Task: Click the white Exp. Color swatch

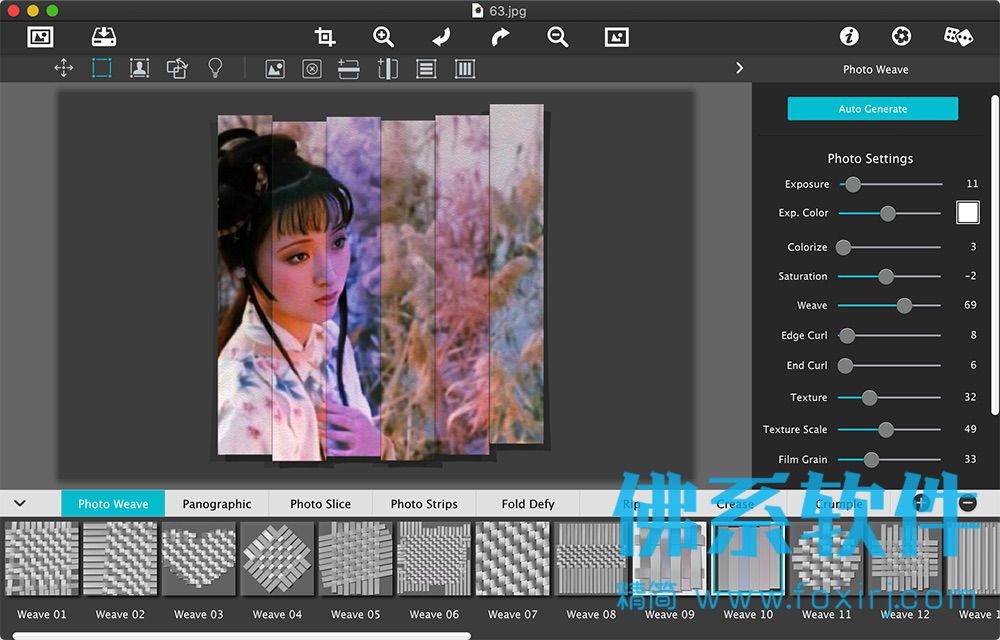Action: click(967, 212)
